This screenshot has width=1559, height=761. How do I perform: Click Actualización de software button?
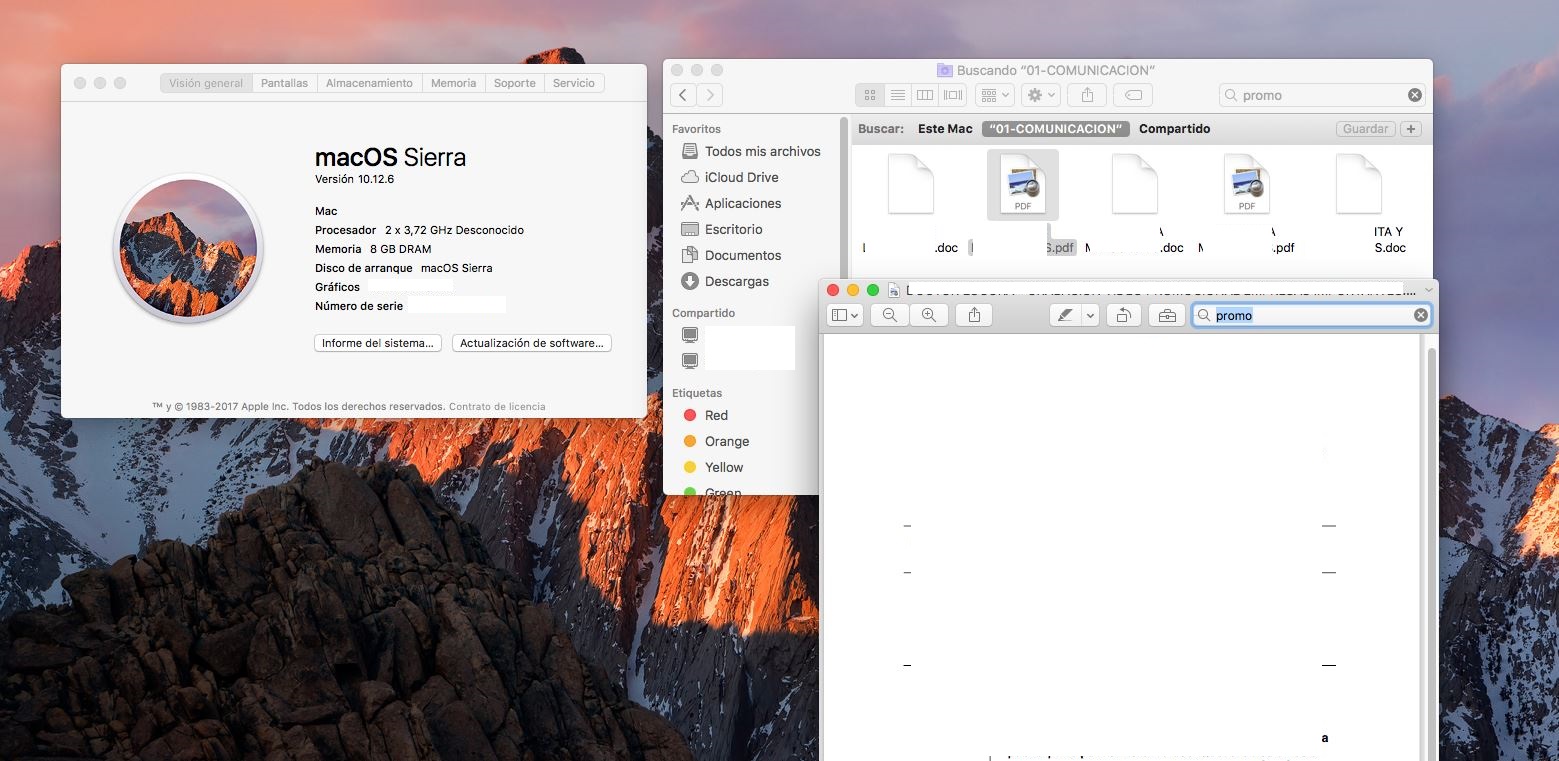click(x=531, y=343)
